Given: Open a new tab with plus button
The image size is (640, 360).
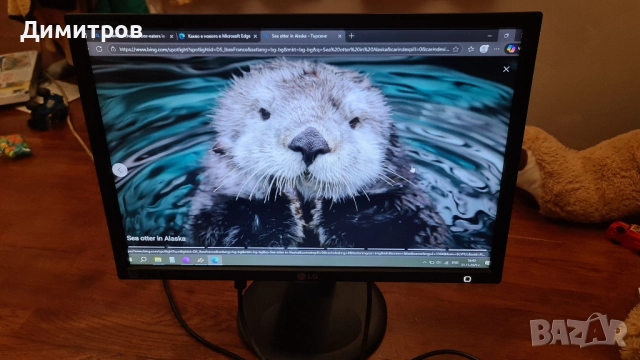Looking at the screenshot, I should click(x=351, y=36).
